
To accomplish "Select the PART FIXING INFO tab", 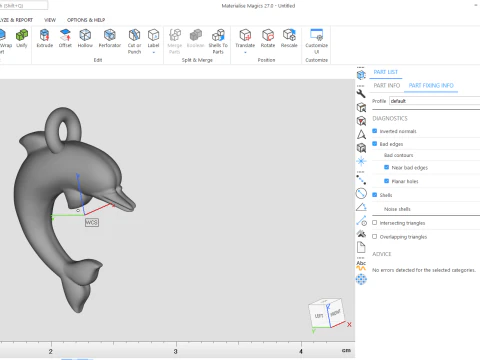I will pyautogui.click(x=431, y=86).
